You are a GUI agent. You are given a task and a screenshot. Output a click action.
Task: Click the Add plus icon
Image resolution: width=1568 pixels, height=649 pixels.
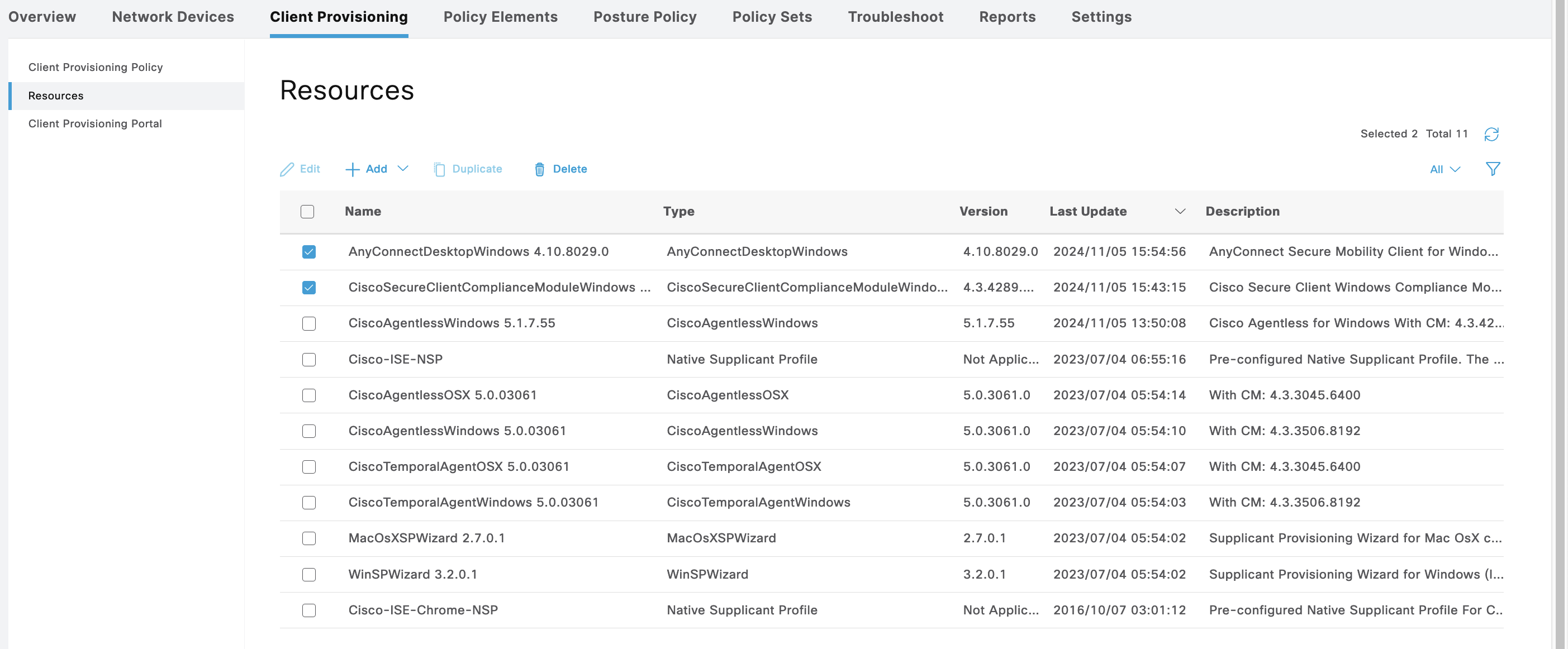pyautogui.click(x=353, y=169)
